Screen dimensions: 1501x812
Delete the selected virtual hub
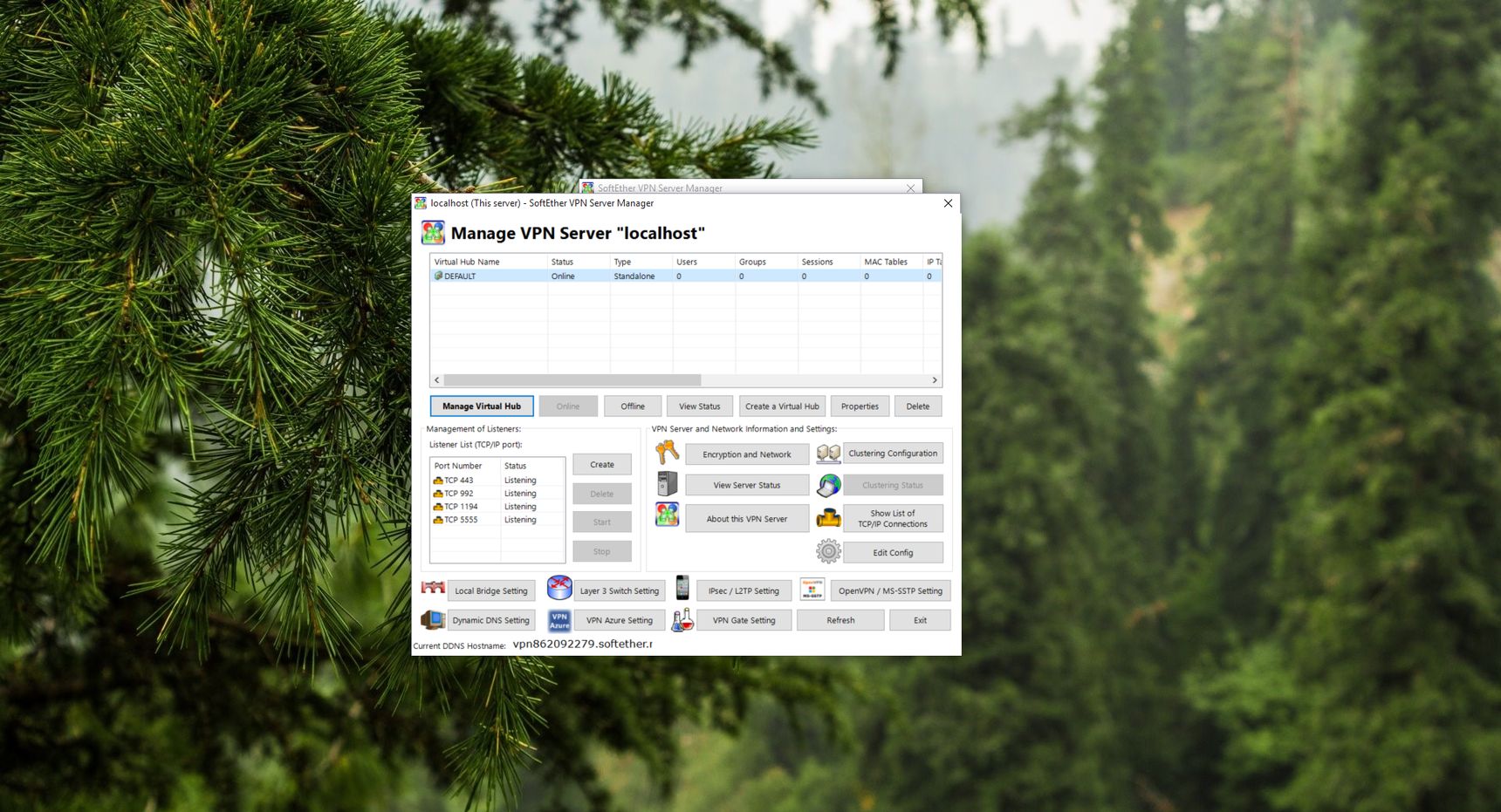pos(918,406)
